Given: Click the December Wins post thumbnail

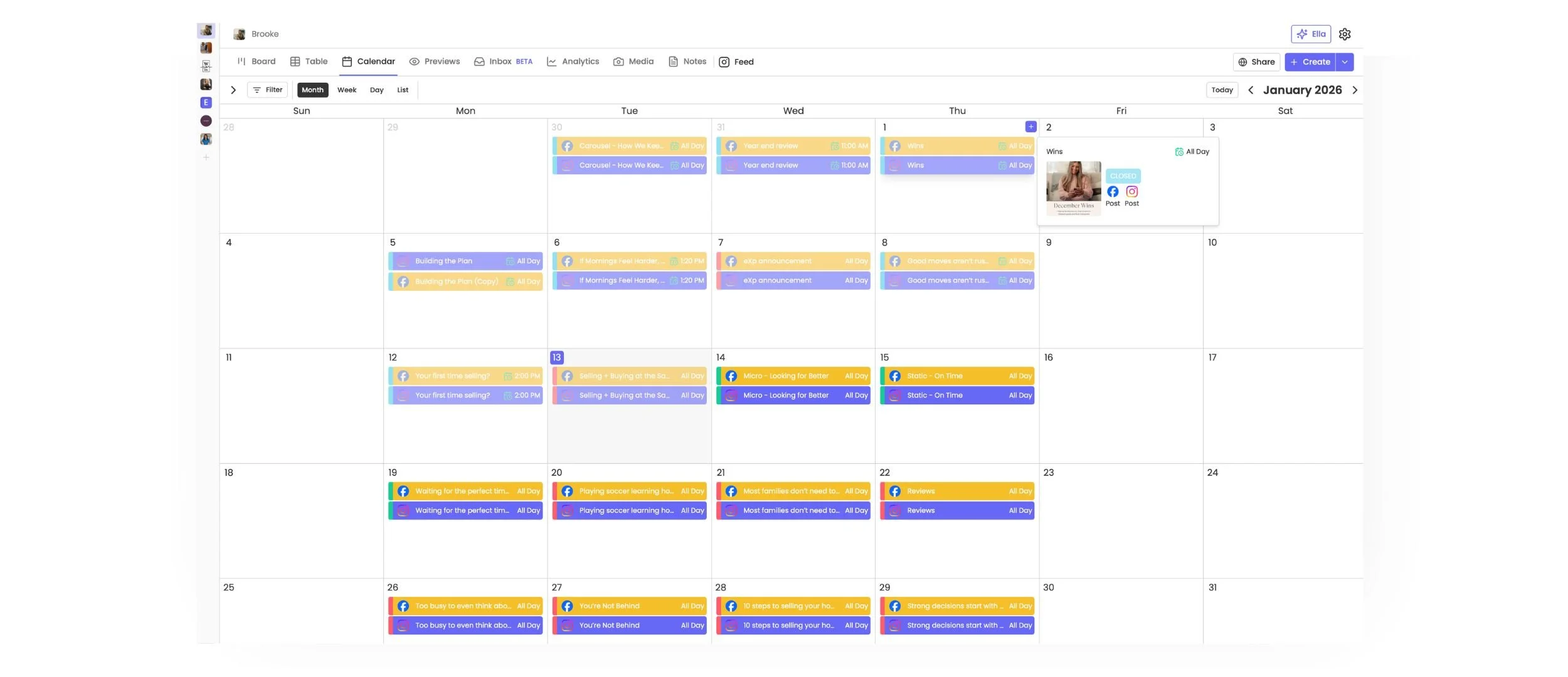Looking at the screenshot, I should pos(1073,188).
